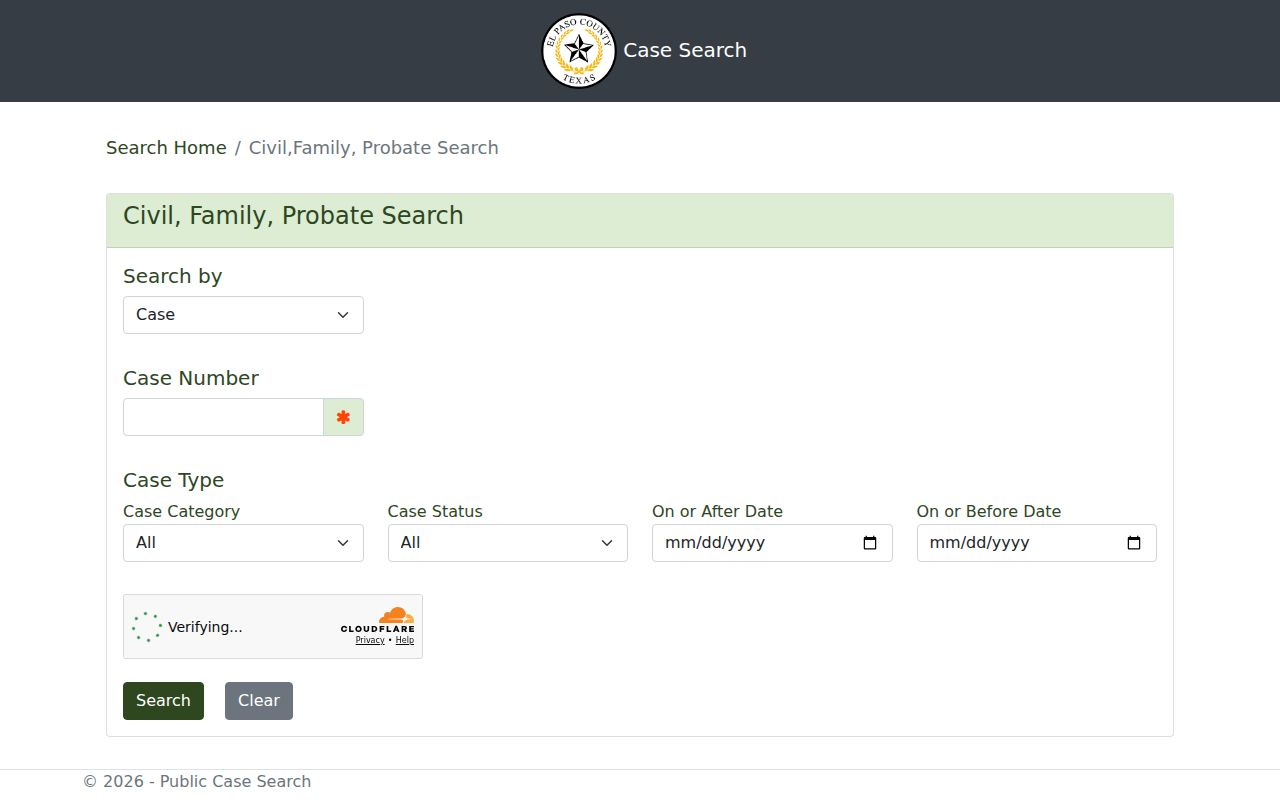
Task: Click the On or After Date field
Action: [772, 543]
